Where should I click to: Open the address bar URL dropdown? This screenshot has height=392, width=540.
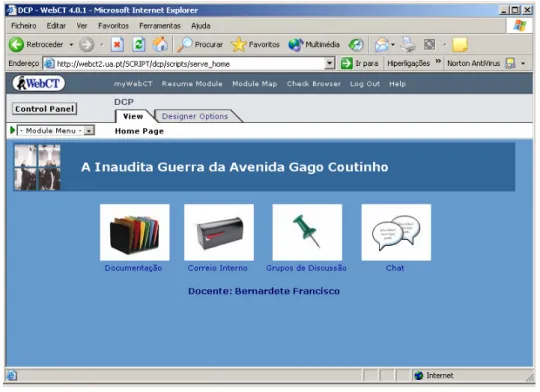point(330,64)
